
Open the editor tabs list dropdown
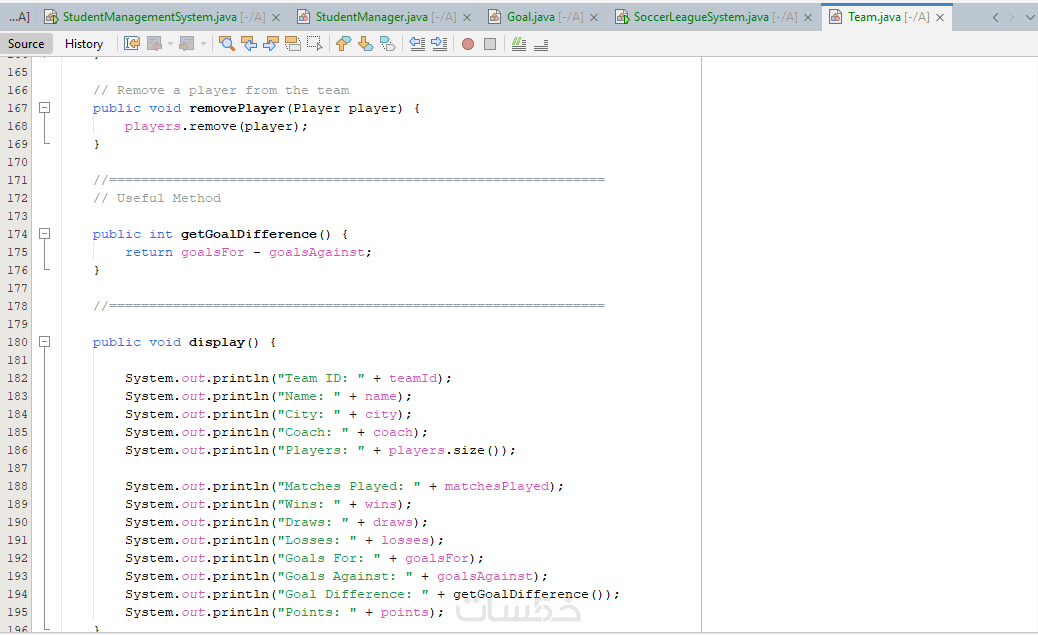(x=1029, y=17)
